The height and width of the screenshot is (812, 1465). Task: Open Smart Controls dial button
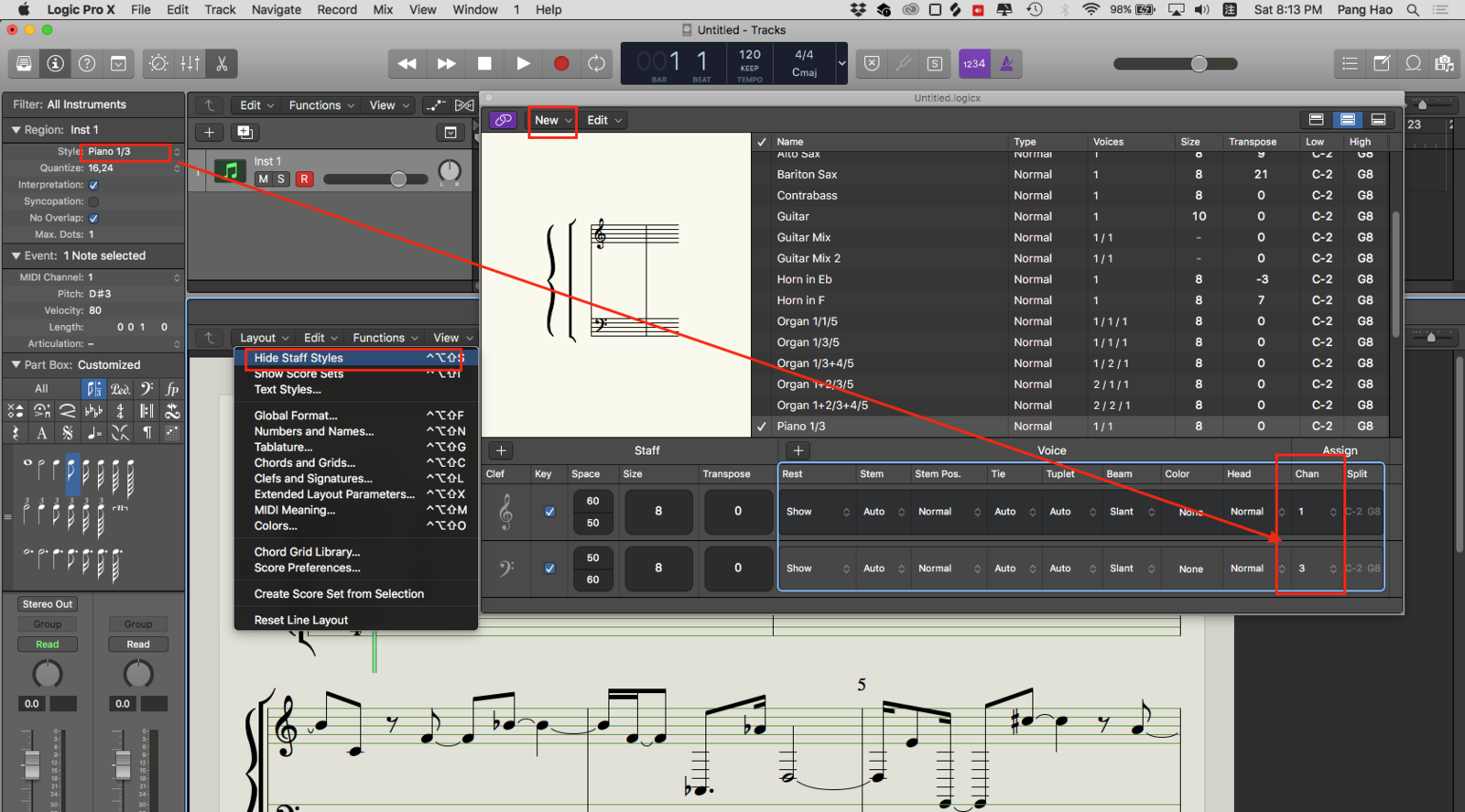[x=158, y=63]
